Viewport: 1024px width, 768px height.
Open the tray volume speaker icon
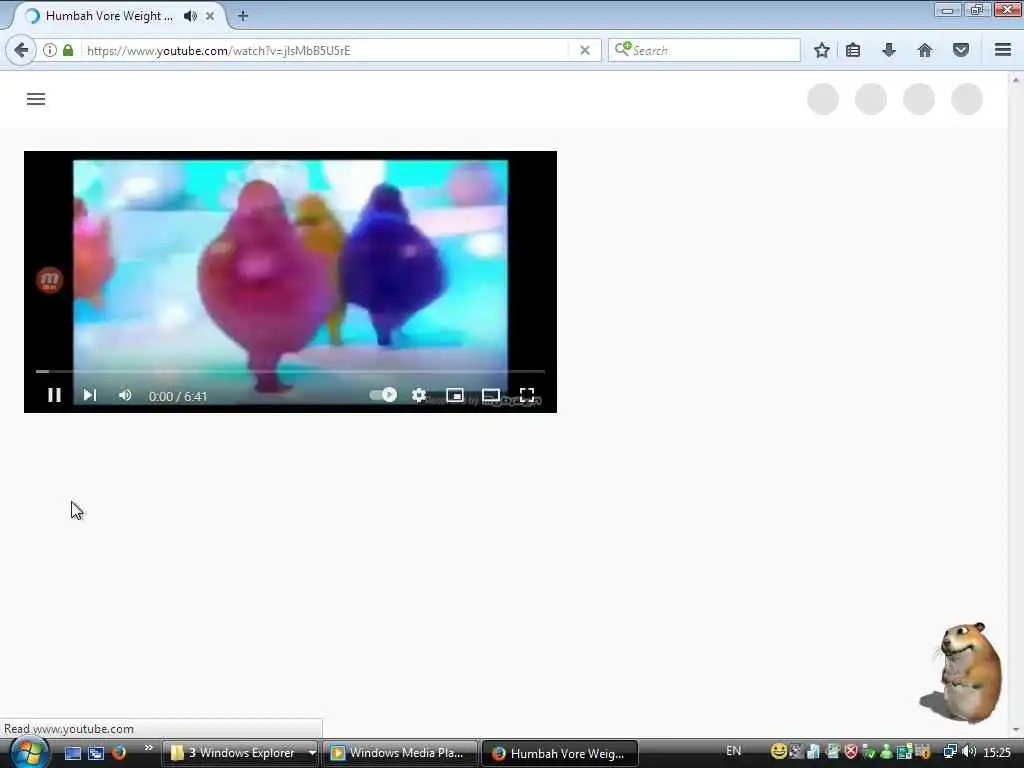pos(969,752)
